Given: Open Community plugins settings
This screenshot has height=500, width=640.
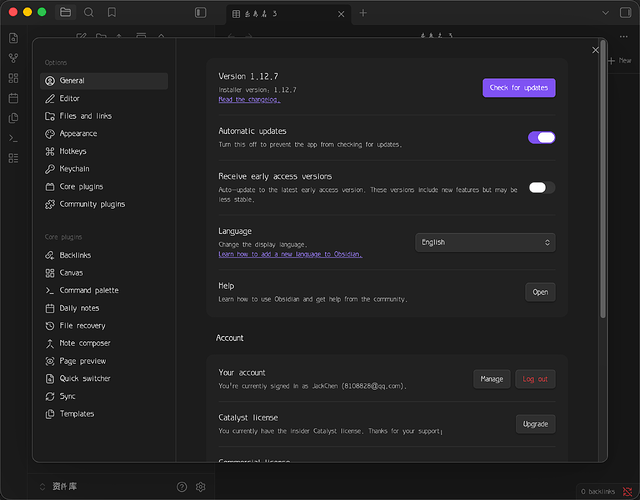Looking at the screenshot, I should pos(104,204).
